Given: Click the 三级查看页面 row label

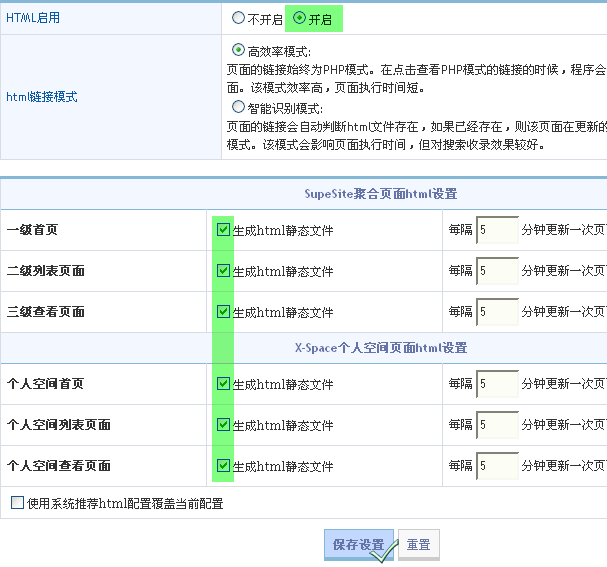Looking at the screenshot, I should (x=46, y=312).
